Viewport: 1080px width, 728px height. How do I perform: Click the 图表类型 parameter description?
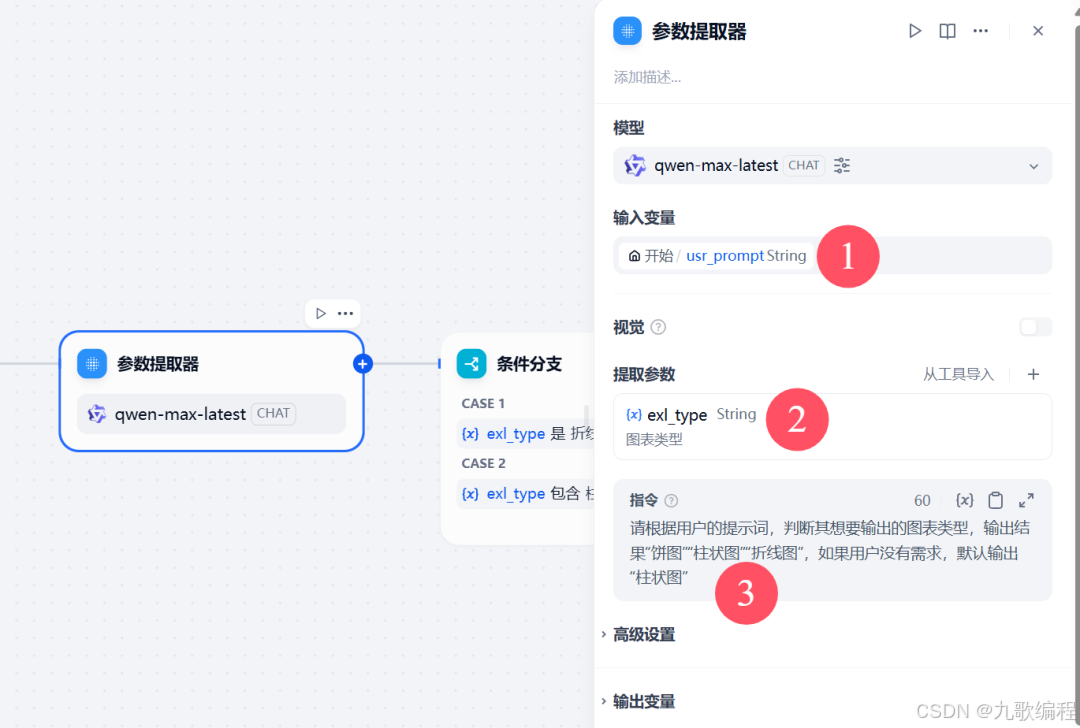654,439
